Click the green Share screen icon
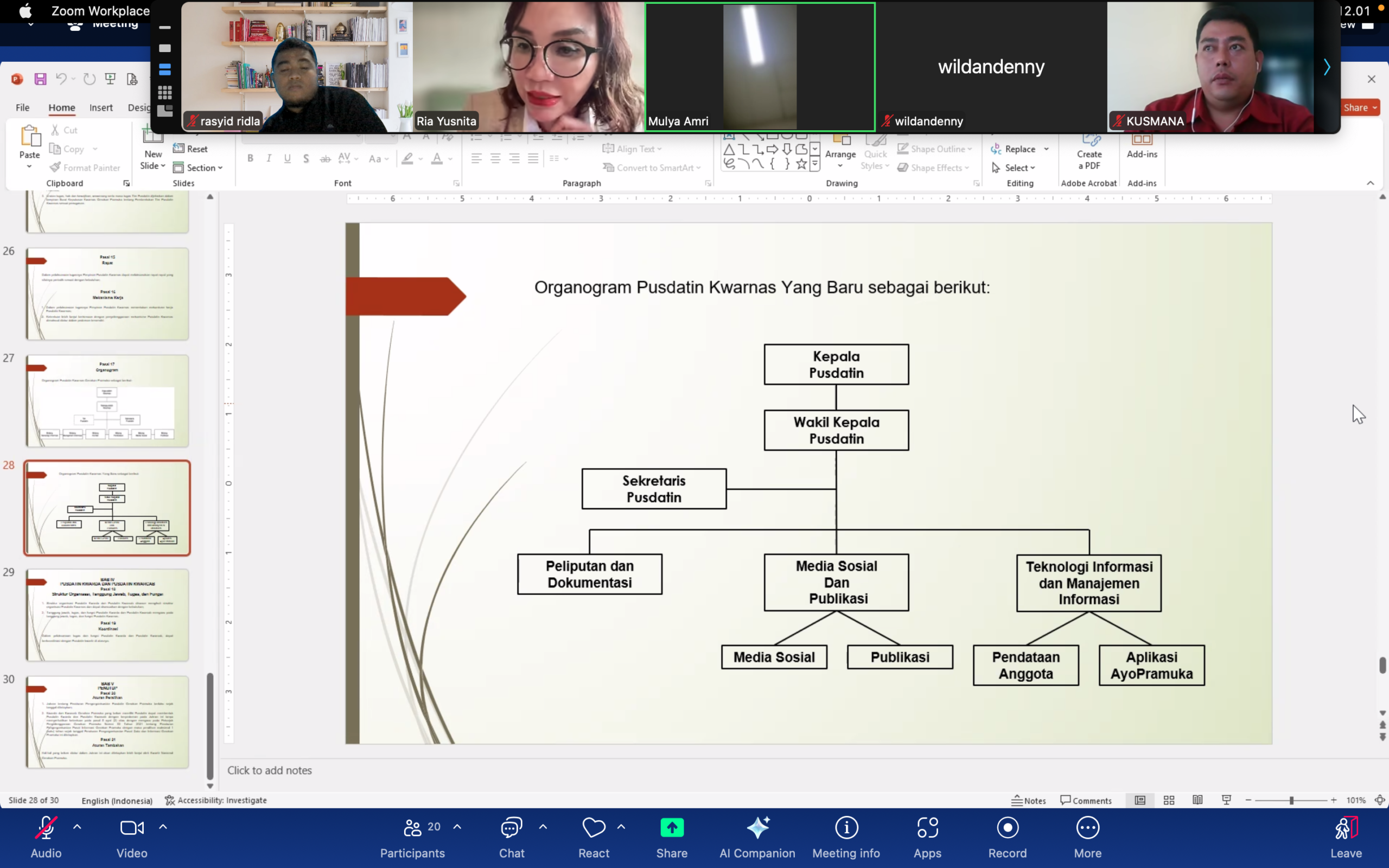The image size is (1389, 868). coord(672,837)
